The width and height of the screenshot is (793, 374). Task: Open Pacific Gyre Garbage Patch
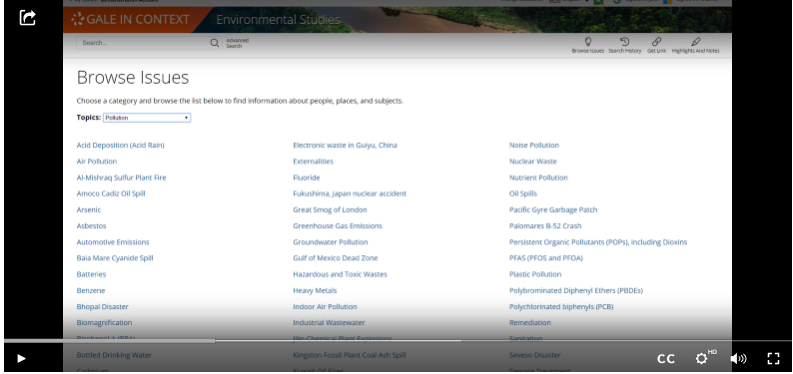coord(553,210)
